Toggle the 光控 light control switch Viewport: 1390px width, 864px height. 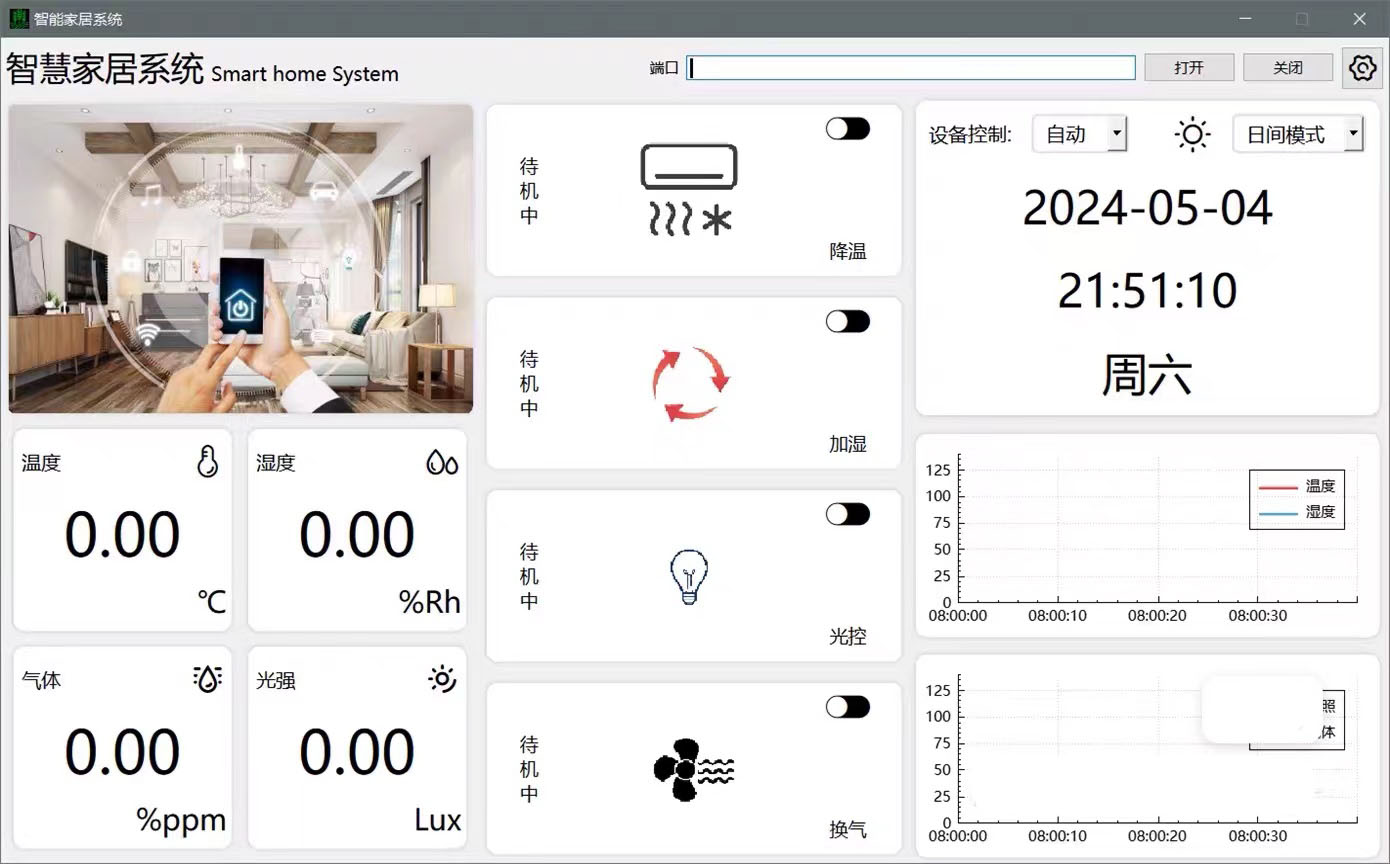point(848,514)
